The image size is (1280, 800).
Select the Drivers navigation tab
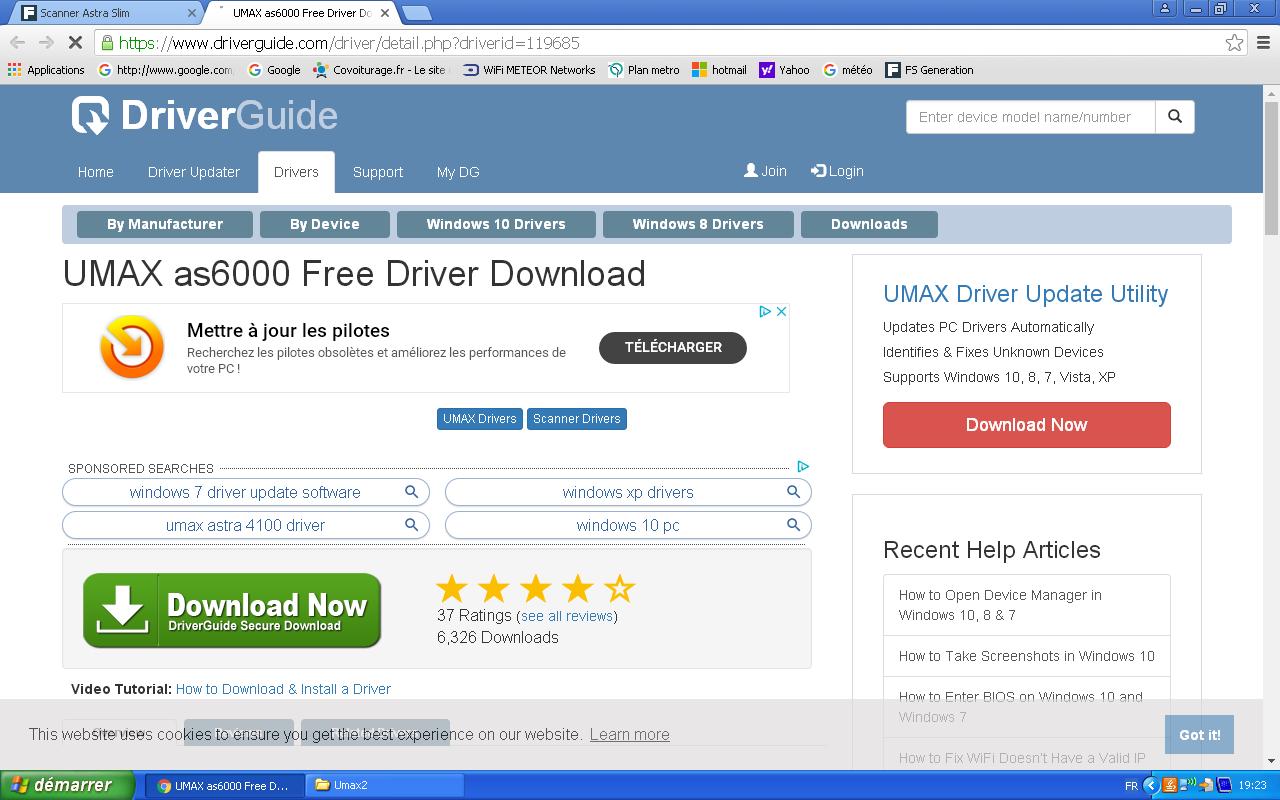point(296,172)
